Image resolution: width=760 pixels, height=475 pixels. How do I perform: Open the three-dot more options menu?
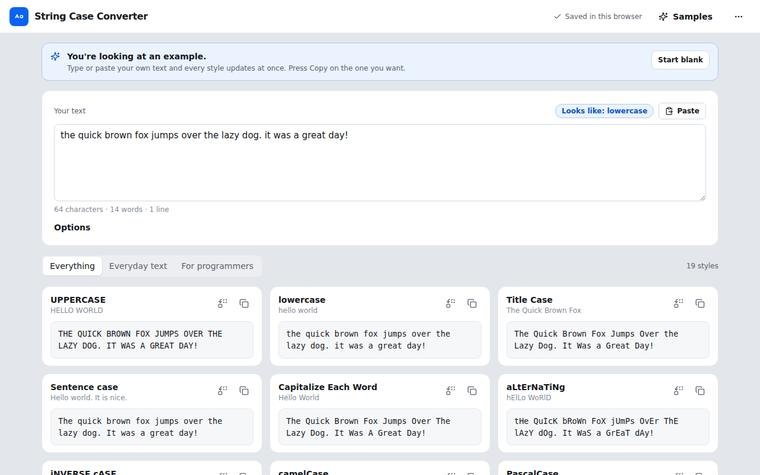click(x=738, y=16)
